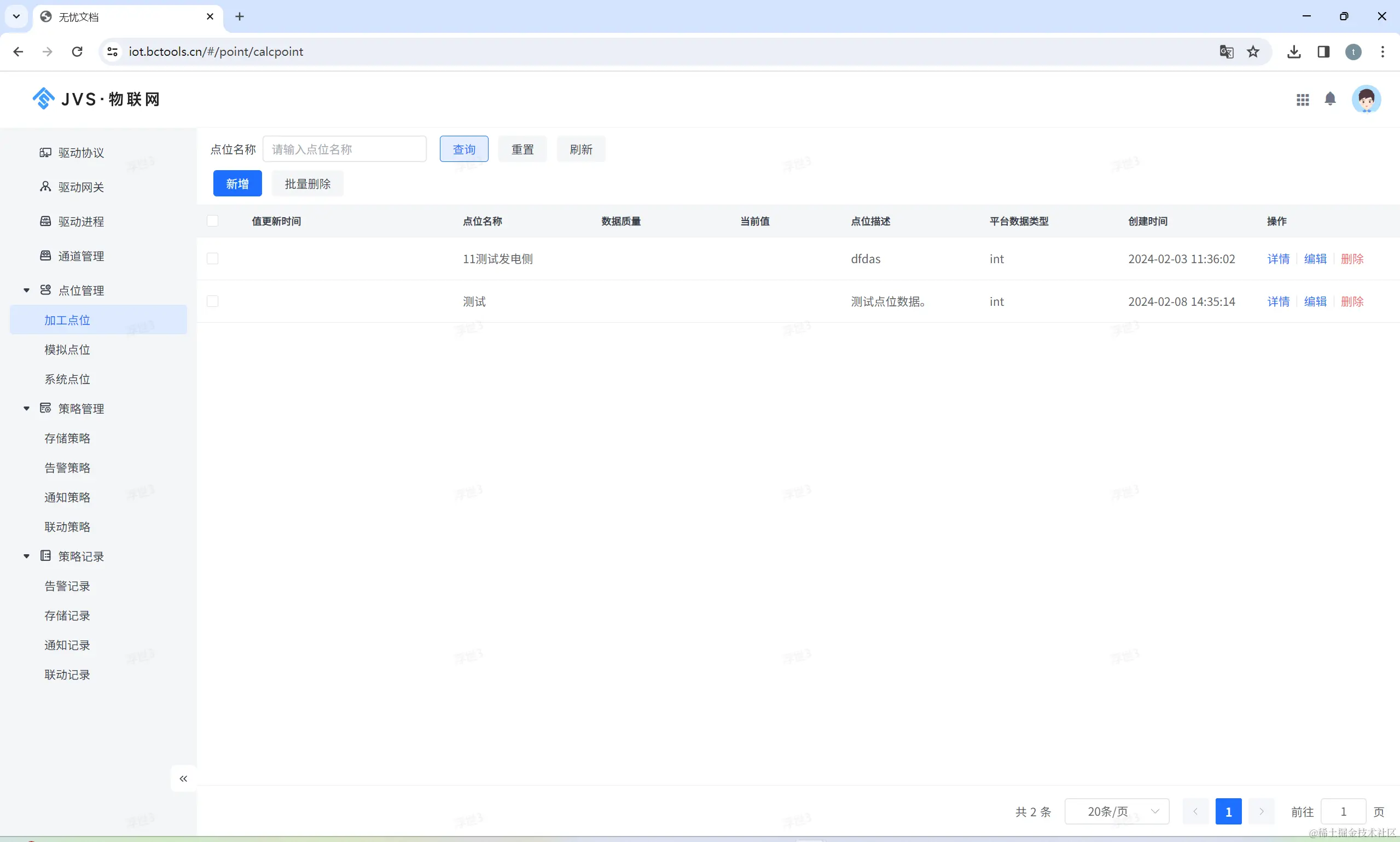Check the 11测试发电侧 row checkbox

tap(213, 259)
